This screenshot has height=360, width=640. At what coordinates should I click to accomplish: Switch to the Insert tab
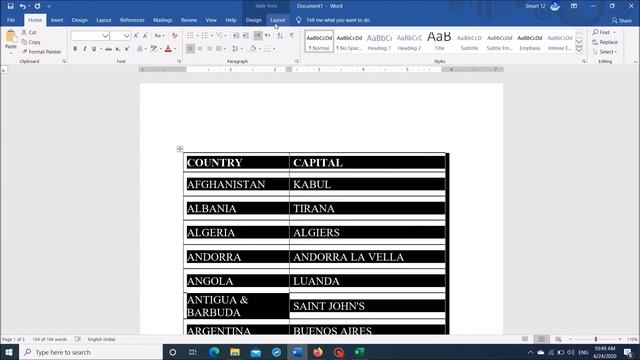pyautogui.click(x=57, y=20)
